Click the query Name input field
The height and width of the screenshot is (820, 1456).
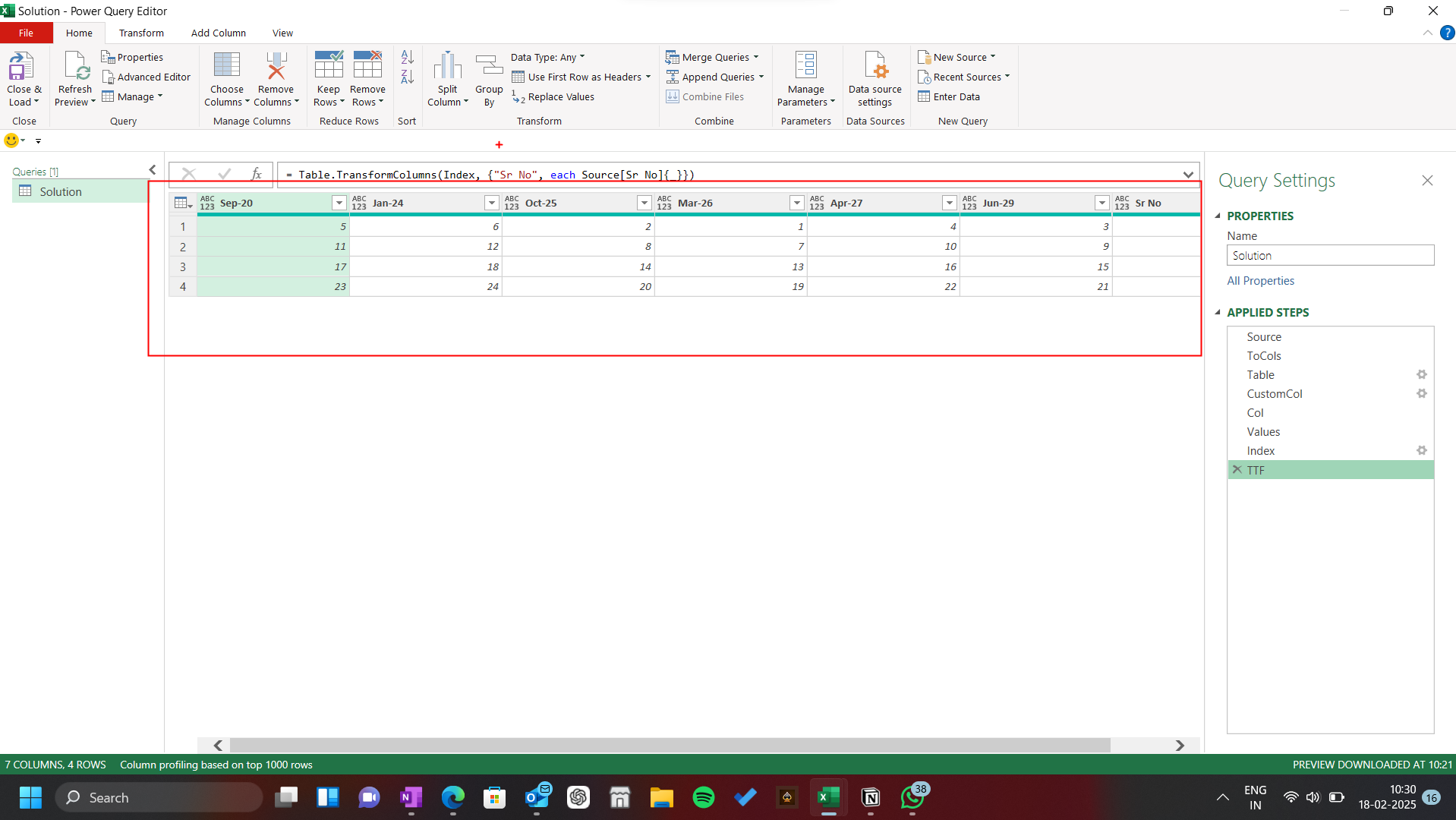click(x=1330, y=255)
